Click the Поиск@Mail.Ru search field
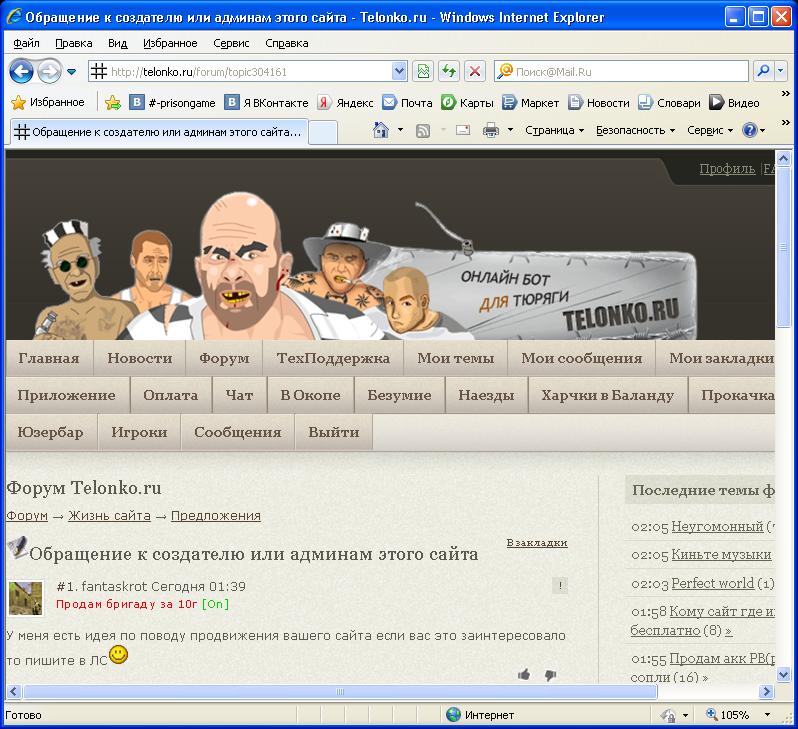Screen dimensions: 798x729 pos(621,72)
